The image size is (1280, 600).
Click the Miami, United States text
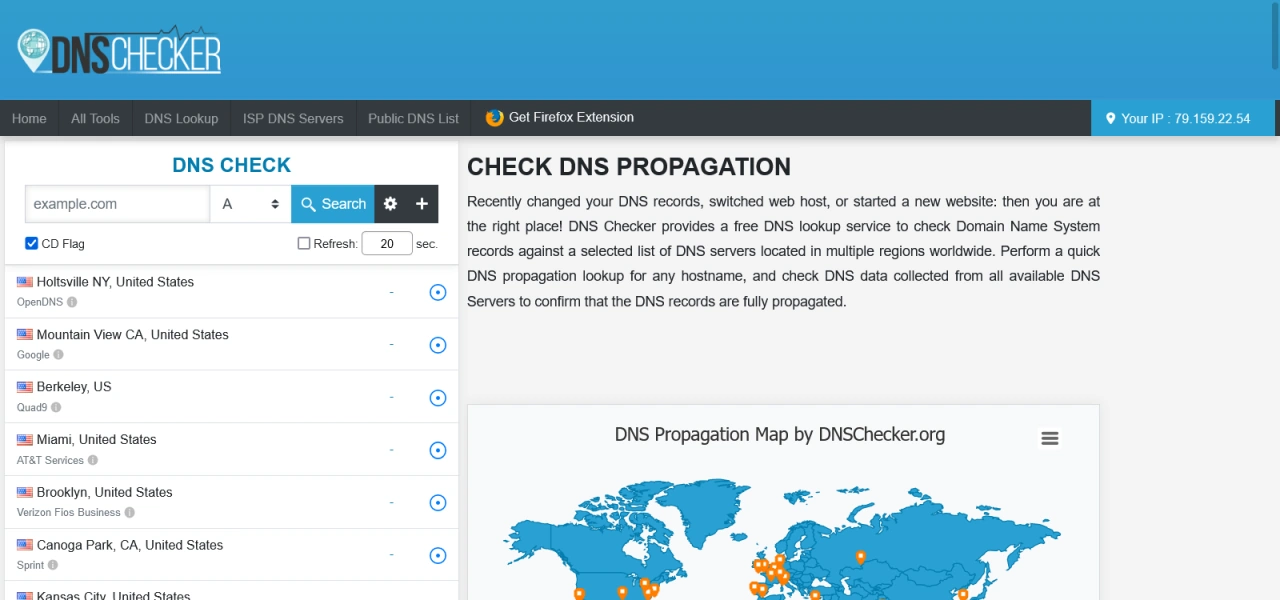coord(96,440)
